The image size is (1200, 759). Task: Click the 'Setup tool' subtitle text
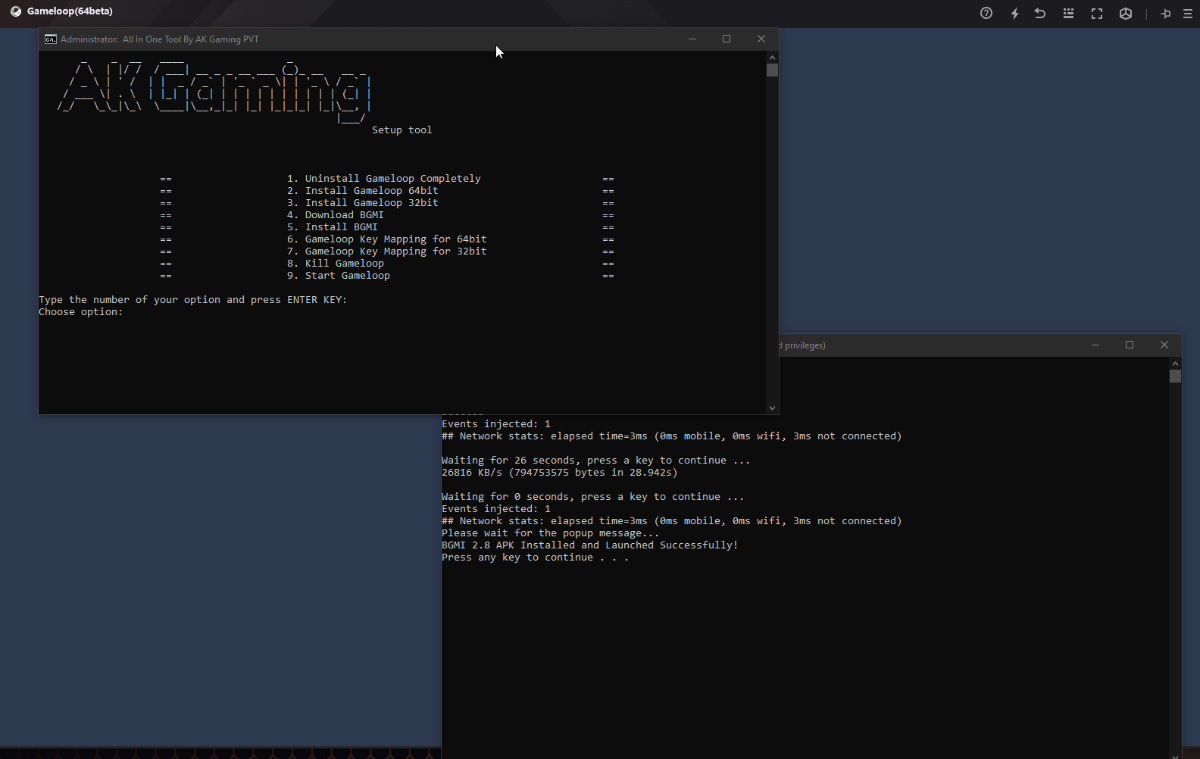point(402,130)
